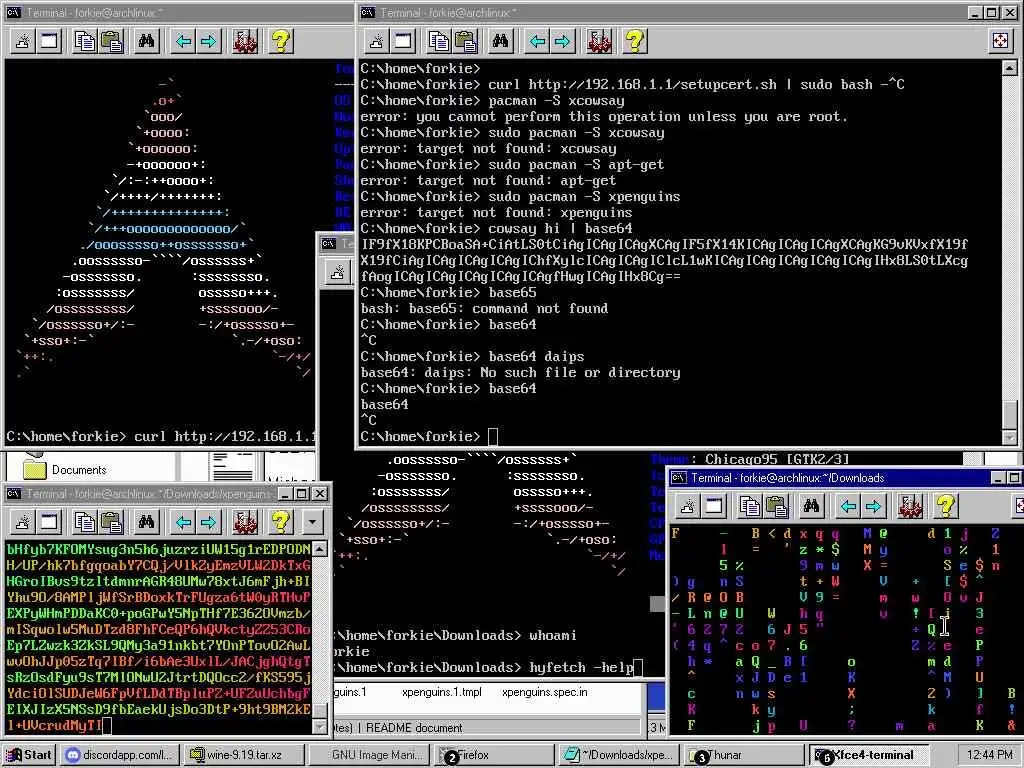Open preferences in the Downloads terminal toolbar
Screen dimensions: 1024x768
tap(910, 505)
